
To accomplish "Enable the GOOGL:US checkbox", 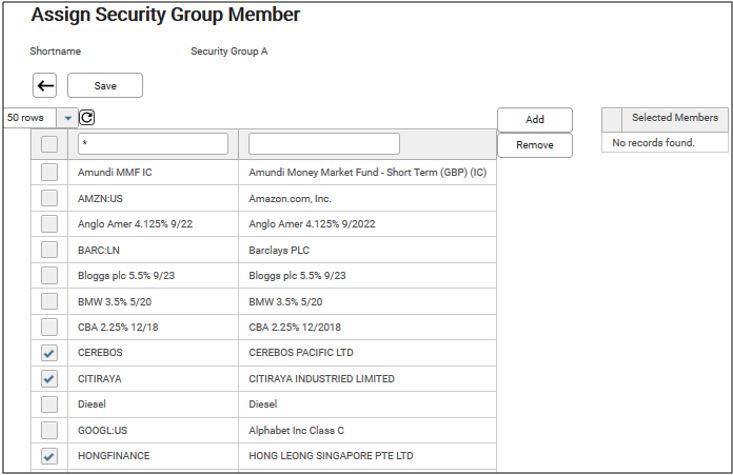I will (x=49, y=430).
